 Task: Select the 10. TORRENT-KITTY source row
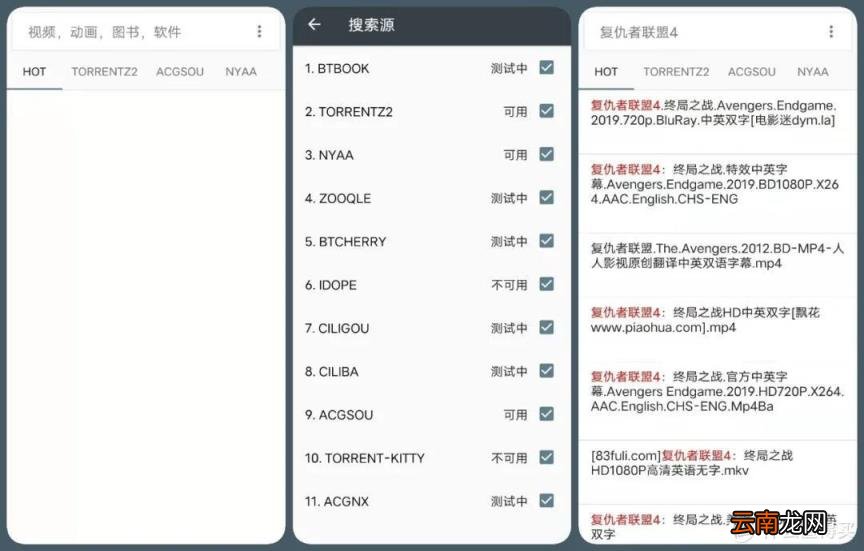click(431, 458)
